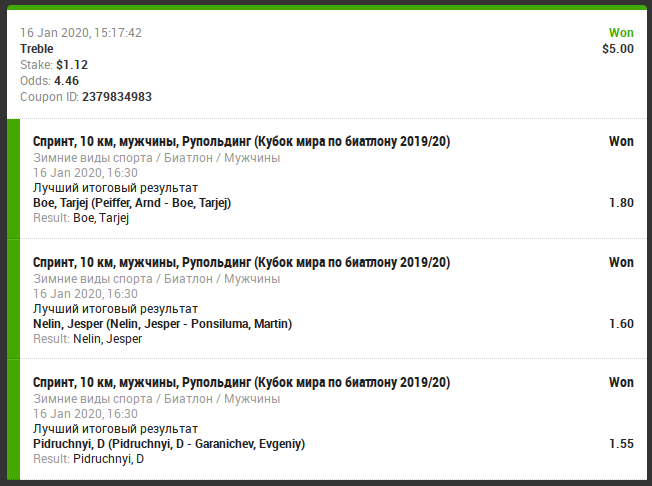Open the Спринт event title above the Pidruchnyi selection
This screenshot has height=486, width=652.
pos(242,383)
